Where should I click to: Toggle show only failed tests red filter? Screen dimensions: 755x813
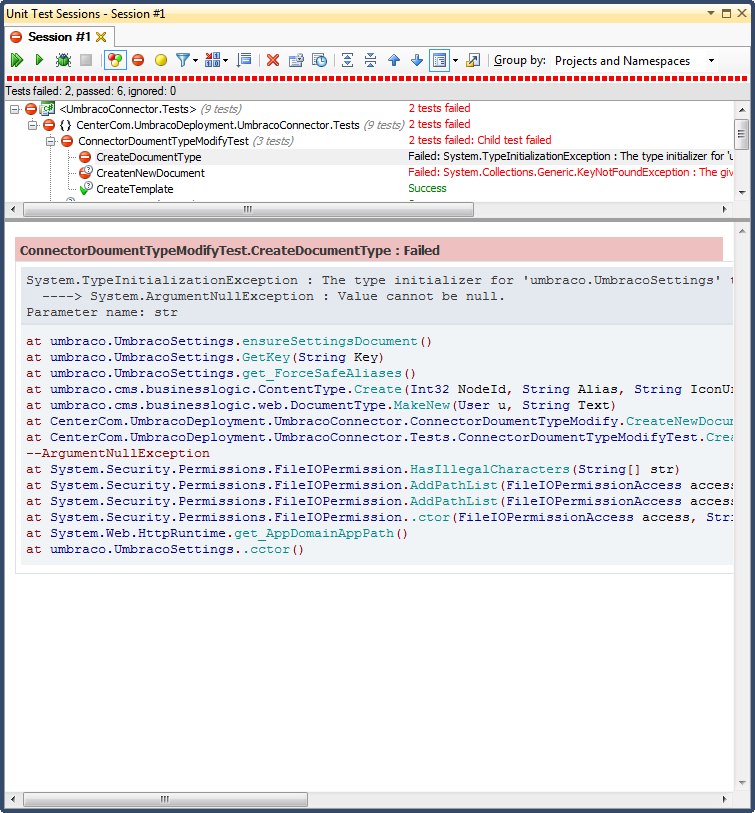138,60
